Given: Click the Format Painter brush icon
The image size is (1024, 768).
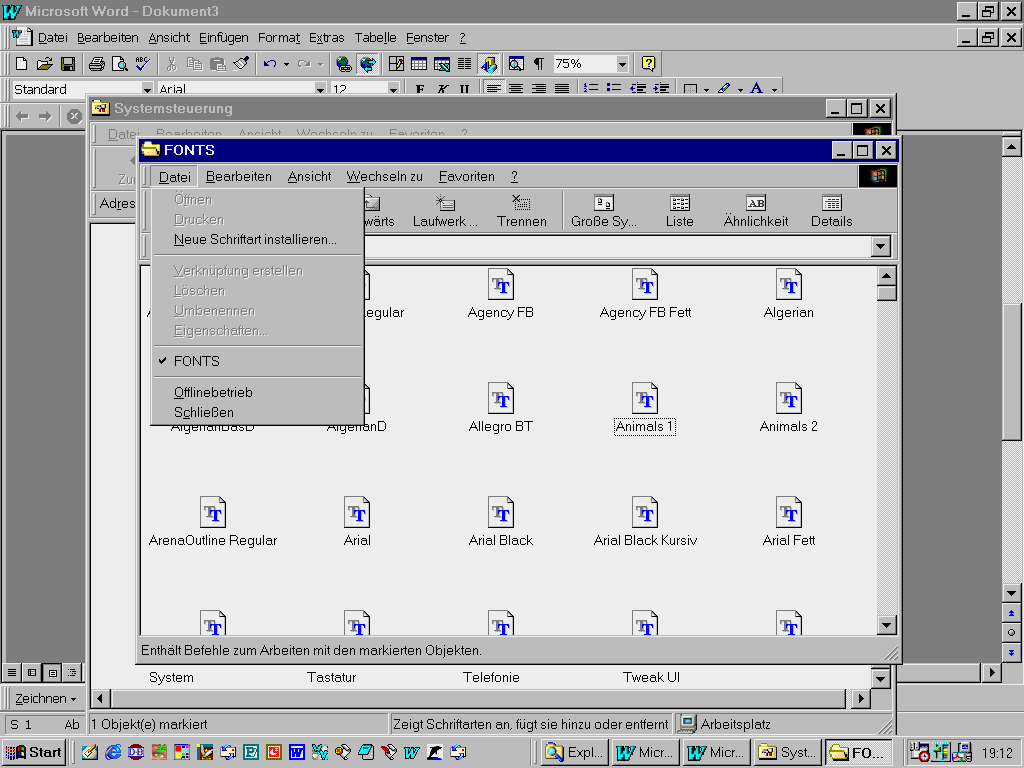Looking at the screenshot, I should pos(241,64).
